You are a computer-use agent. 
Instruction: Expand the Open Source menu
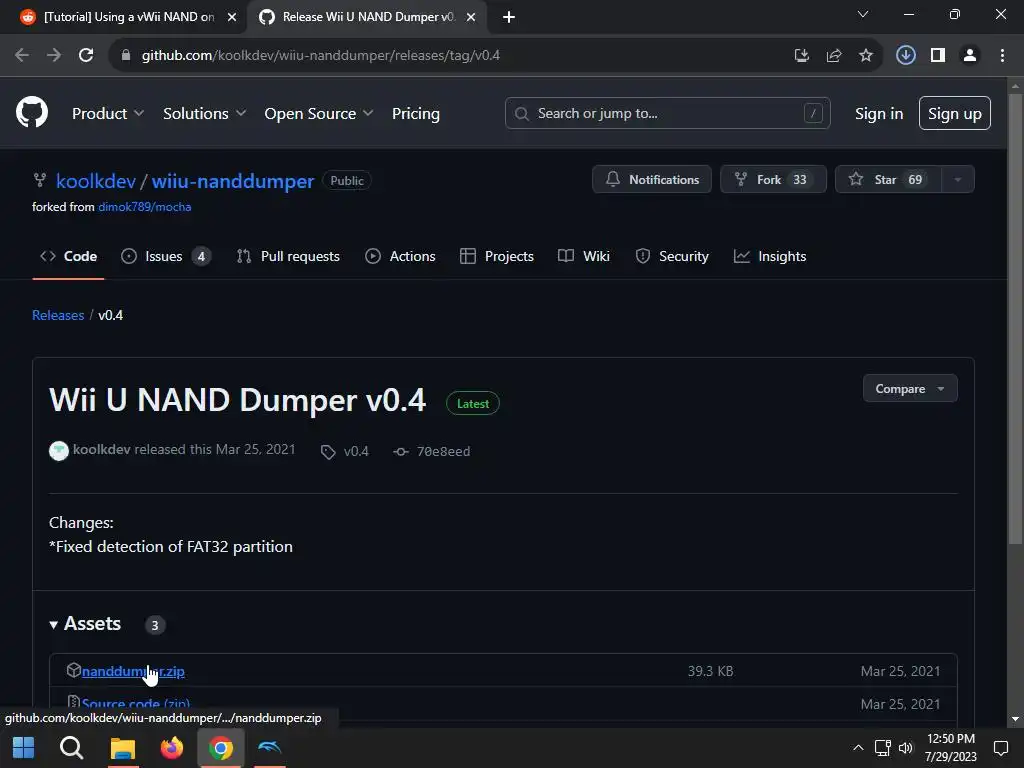coord(319,114)
